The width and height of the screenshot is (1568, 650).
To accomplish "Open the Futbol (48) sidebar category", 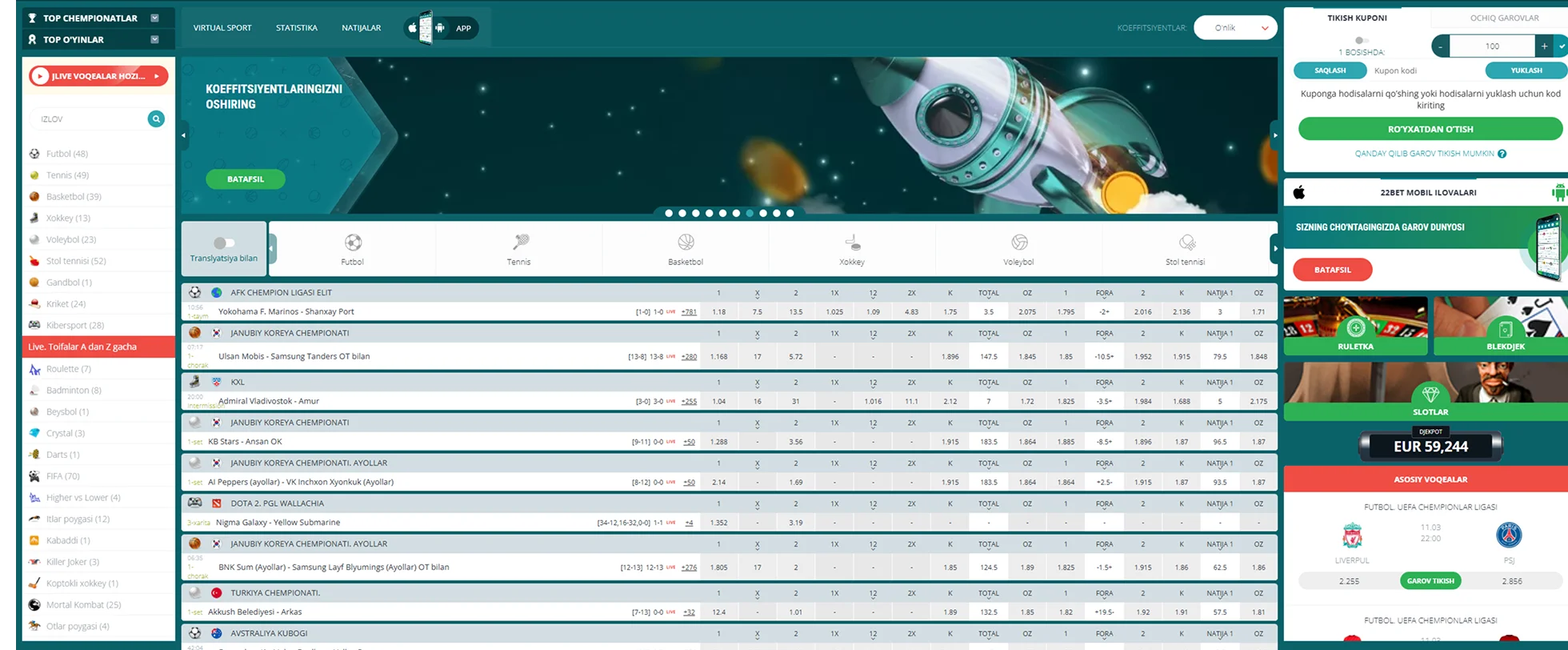I will (x=67, y=154).
